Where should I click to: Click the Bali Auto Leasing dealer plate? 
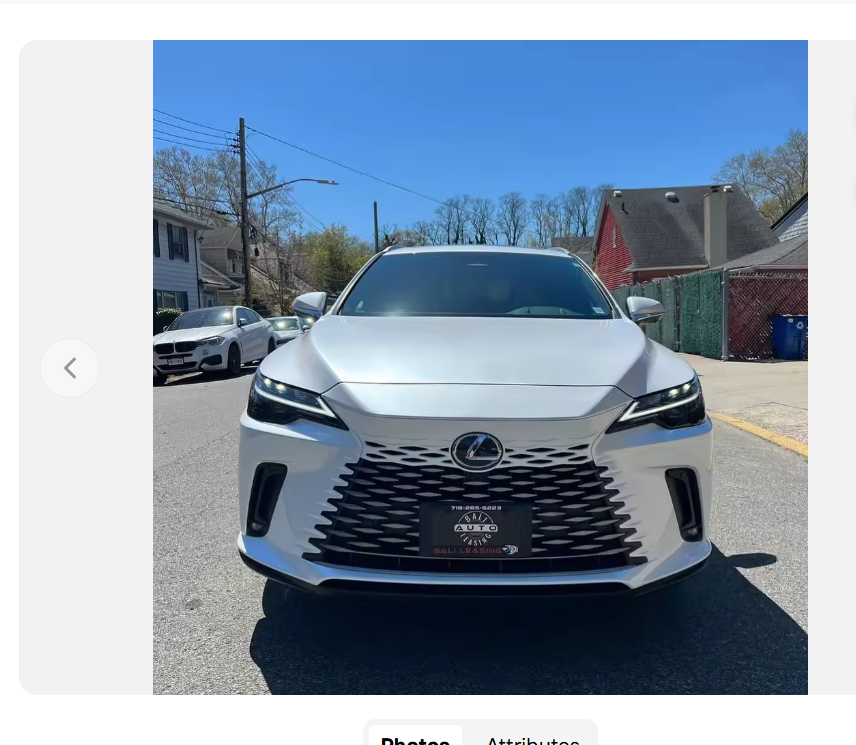click(475, 529)
